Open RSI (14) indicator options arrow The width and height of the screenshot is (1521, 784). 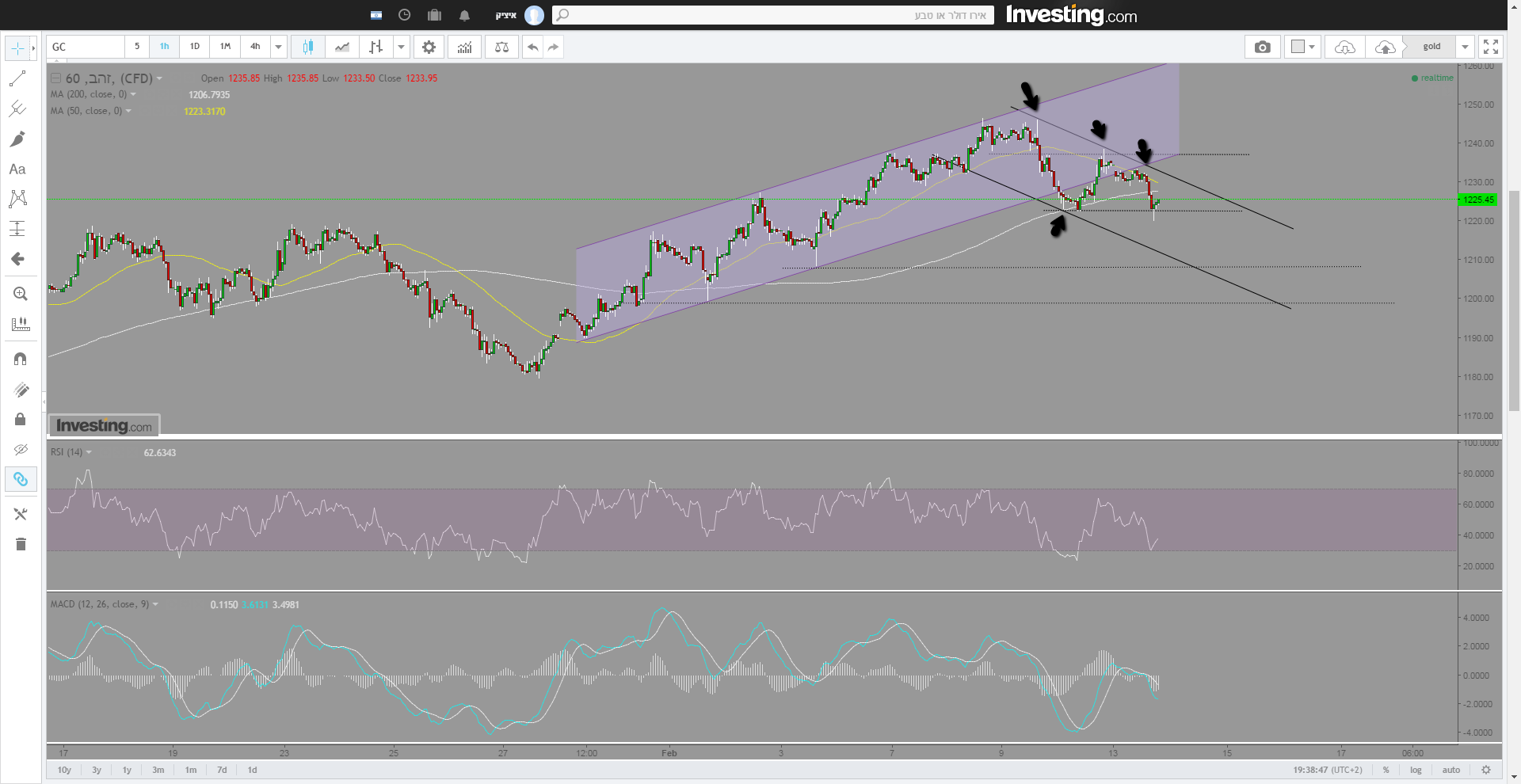[x=89, y=452]
